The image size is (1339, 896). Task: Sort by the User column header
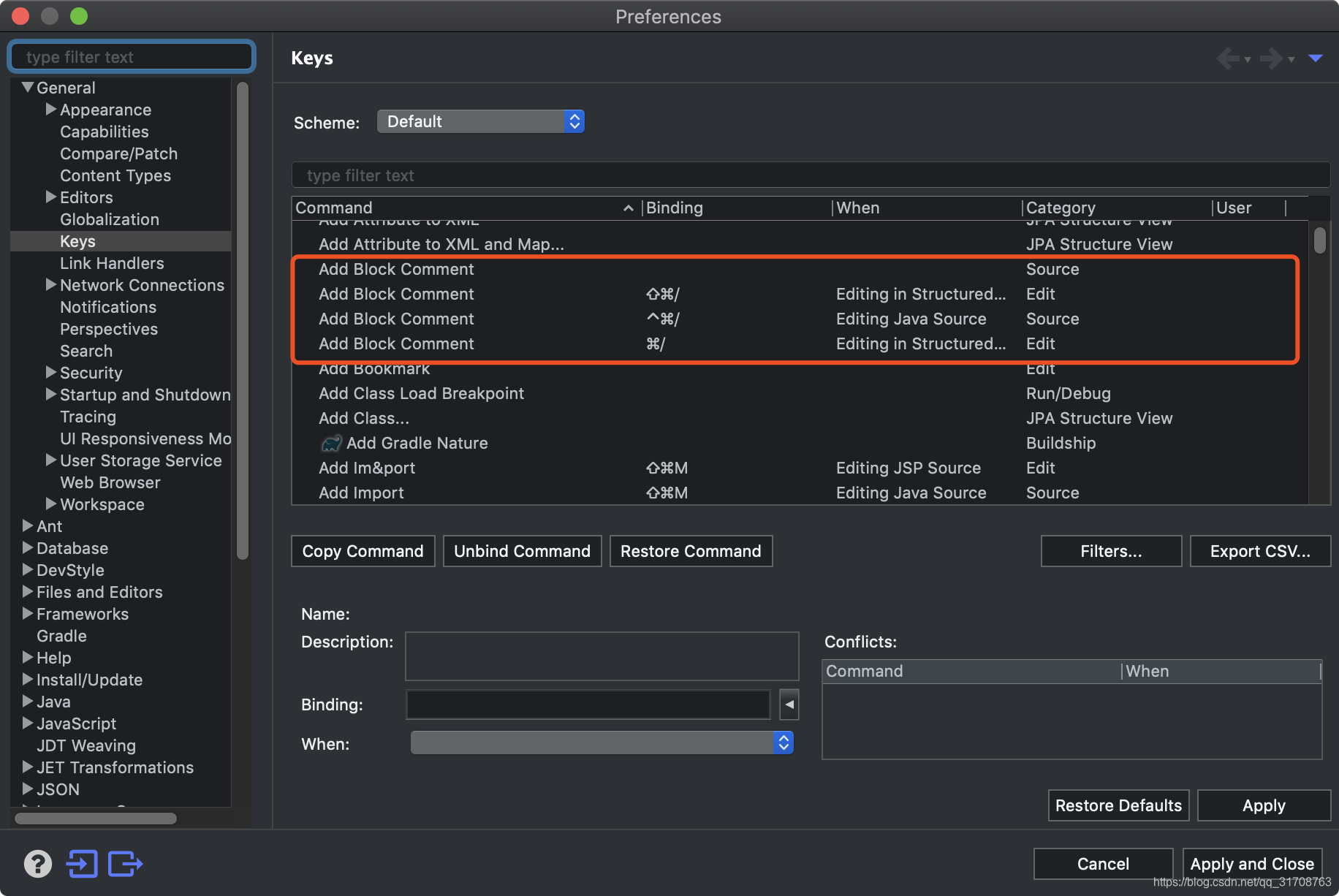(1249, 208)
